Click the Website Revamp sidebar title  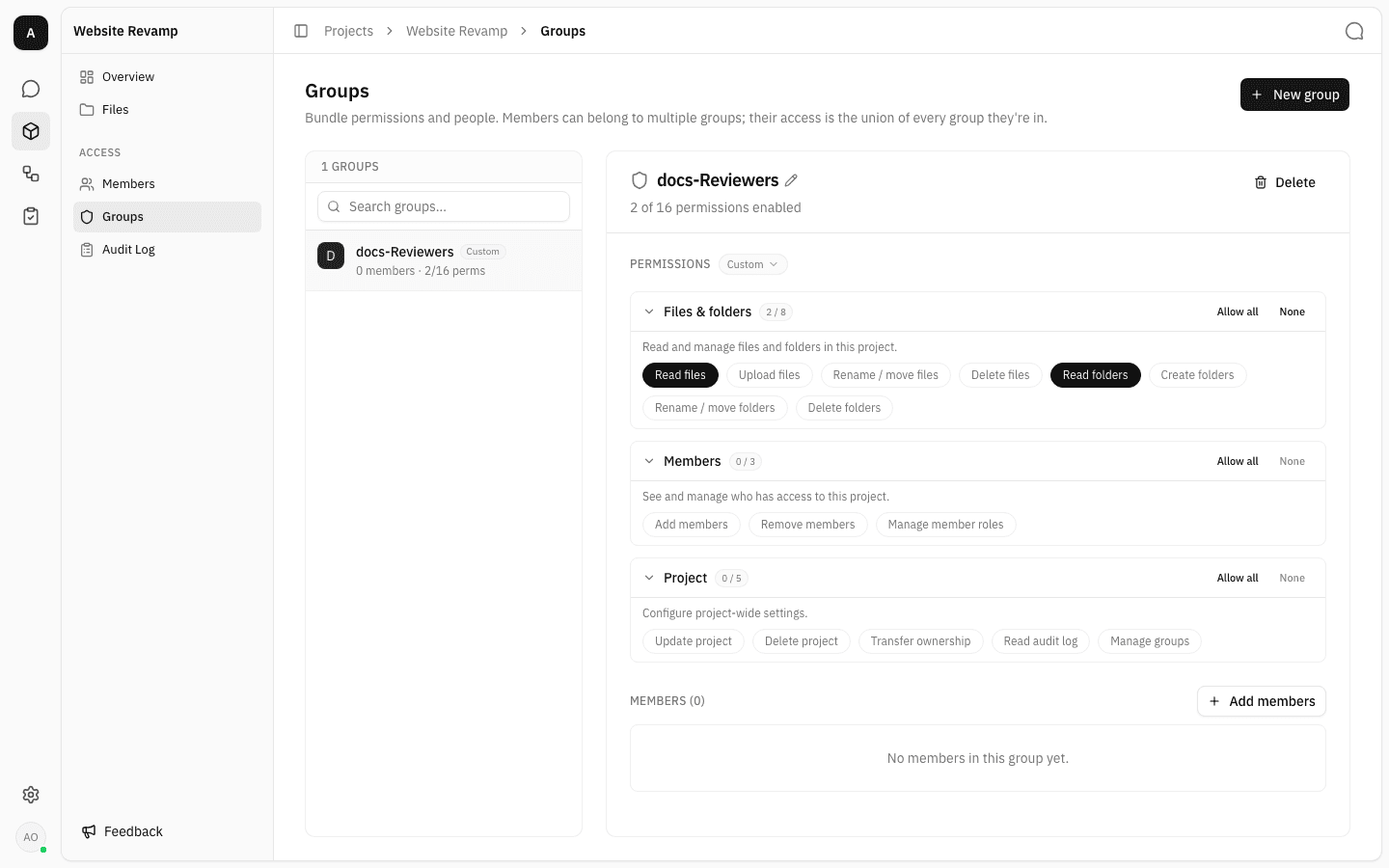125,31
